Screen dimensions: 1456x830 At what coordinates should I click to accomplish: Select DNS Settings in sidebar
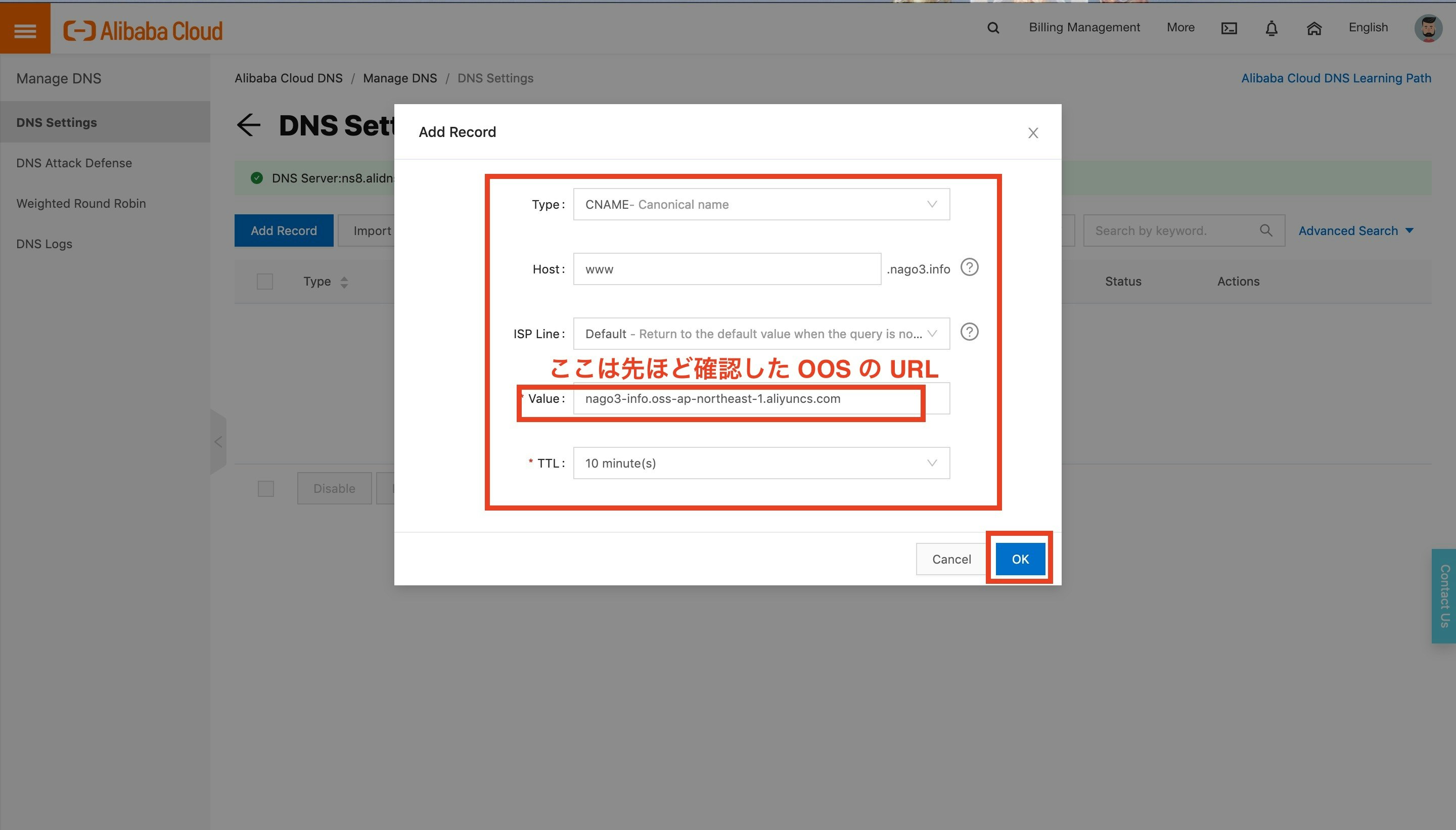[x=105, y=122]
